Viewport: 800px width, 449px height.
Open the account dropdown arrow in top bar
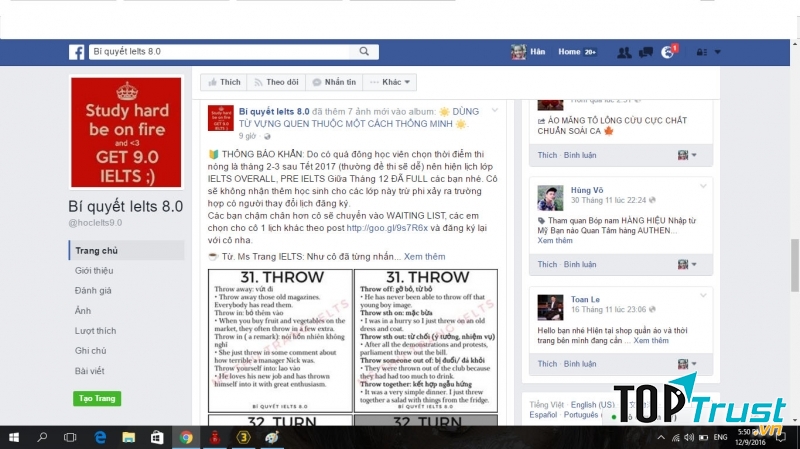click(716, 52)
